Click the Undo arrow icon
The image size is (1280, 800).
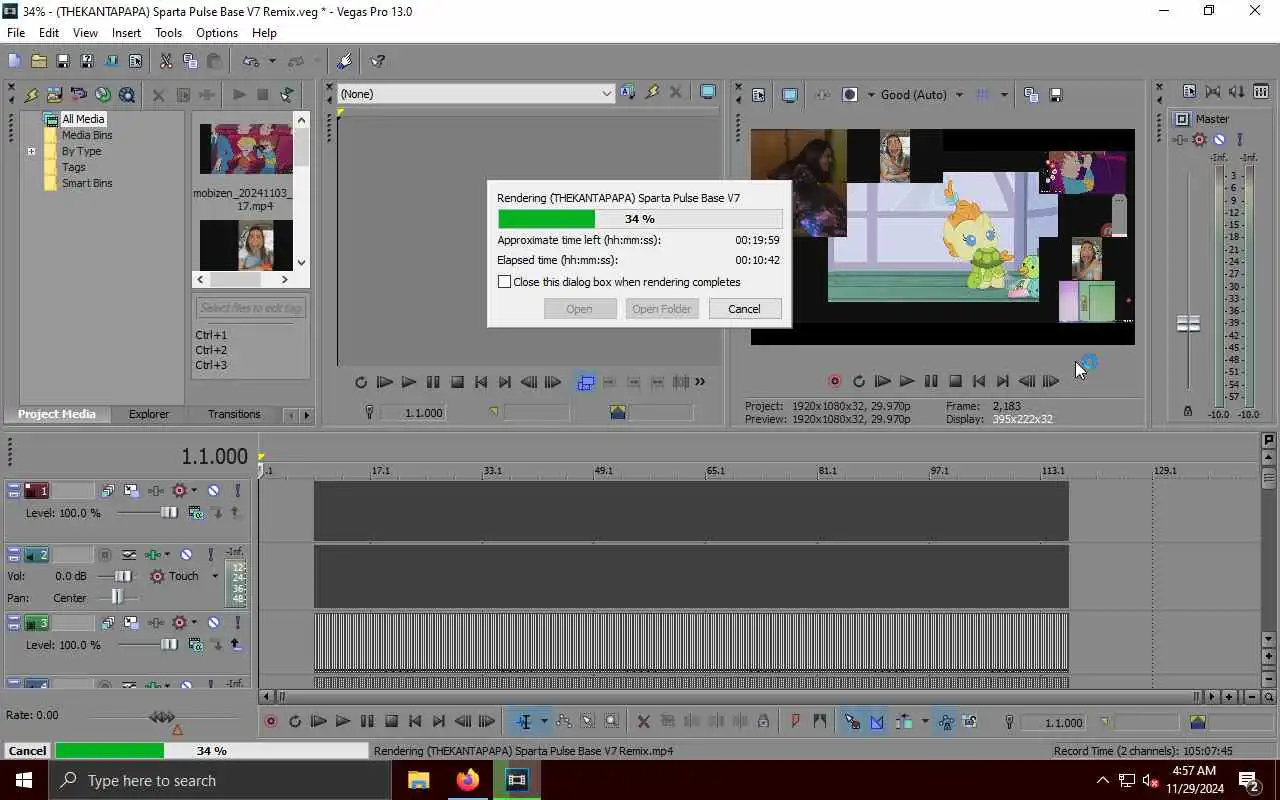(251, 61)
